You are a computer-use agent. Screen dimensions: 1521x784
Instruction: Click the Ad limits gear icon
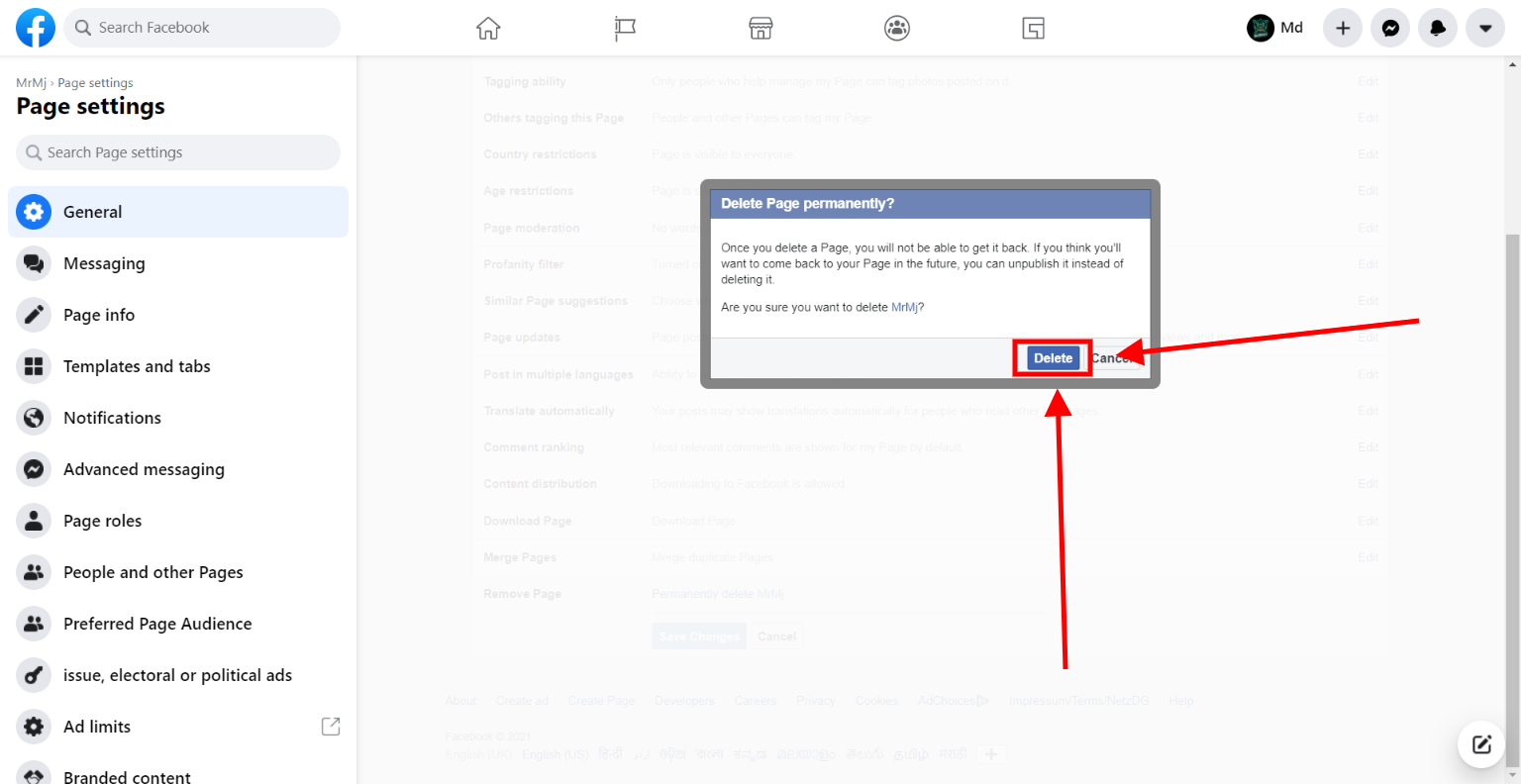click(x=34, y=727)
